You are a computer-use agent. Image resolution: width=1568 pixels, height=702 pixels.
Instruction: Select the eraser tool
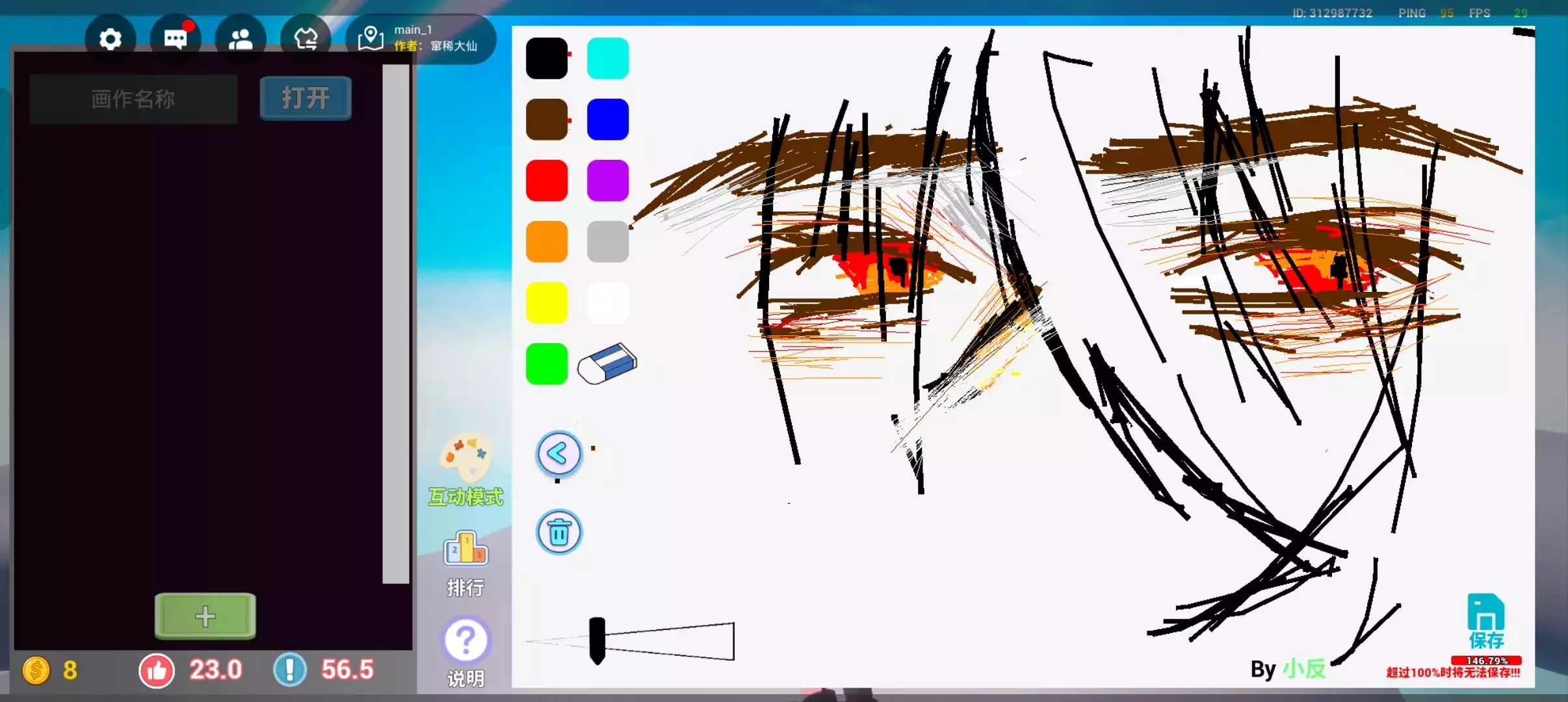coord(607,364)
